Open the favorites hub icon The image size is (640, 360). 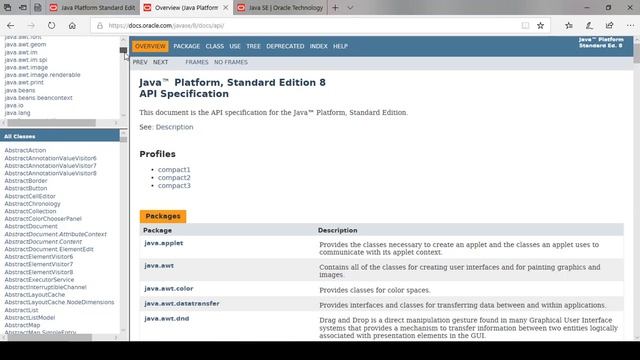[569, 26]
